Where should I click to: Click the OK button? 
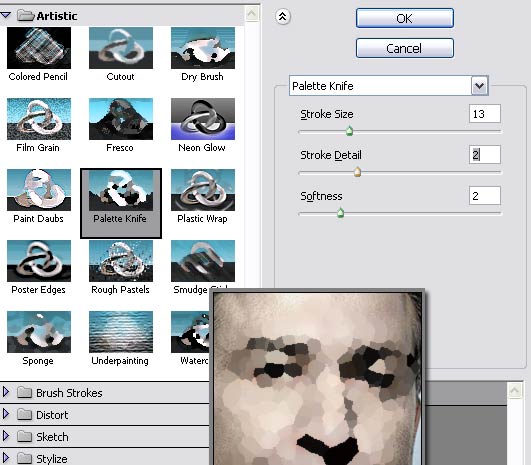[x=405, y=18]
